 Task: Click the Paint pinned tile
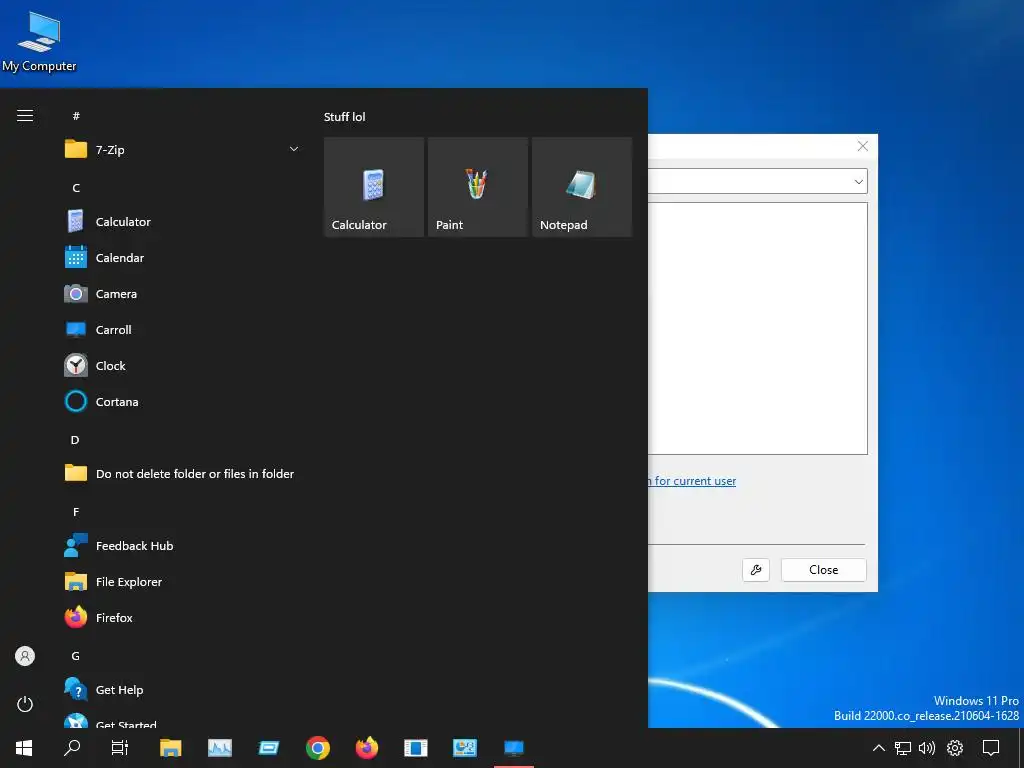point(477,187)
